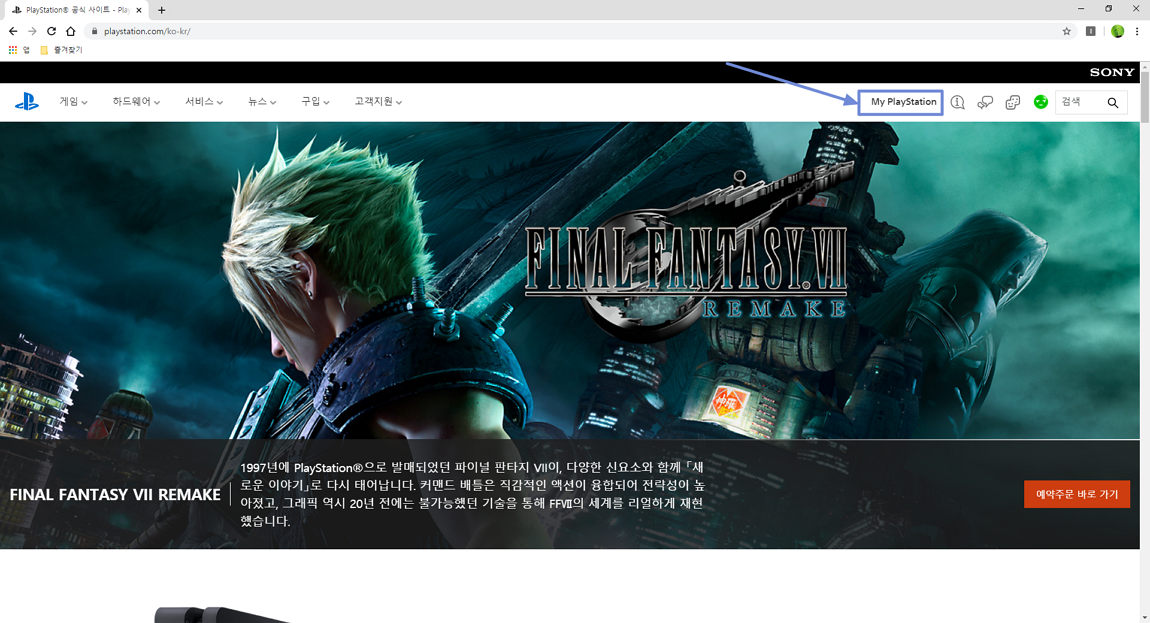Expand the 구입 menu
This screenshot has width=1150, height=623.
click(315, 102)
